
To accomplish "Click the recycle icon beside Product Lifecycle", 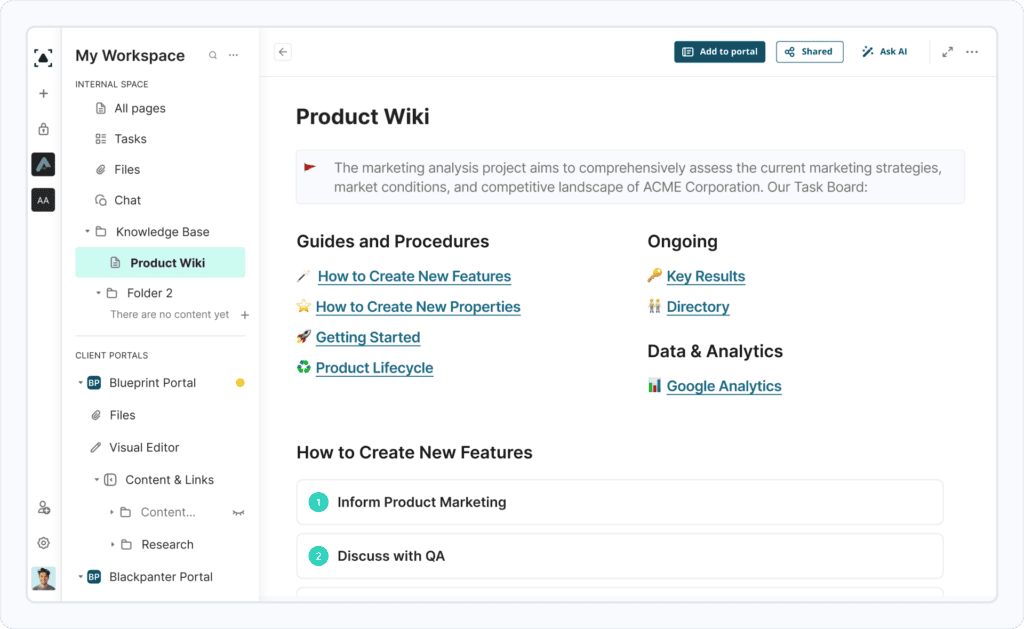I will tap(304, 368).
